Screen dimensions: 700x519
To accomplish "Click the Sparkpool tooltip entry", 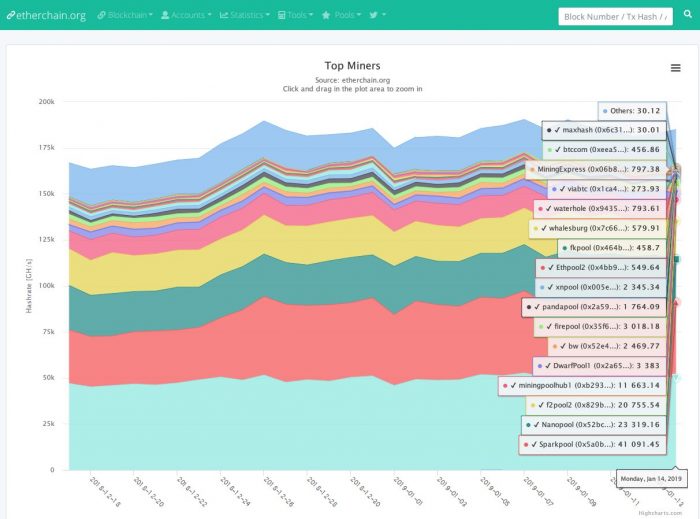I will [x=592, y=444].
